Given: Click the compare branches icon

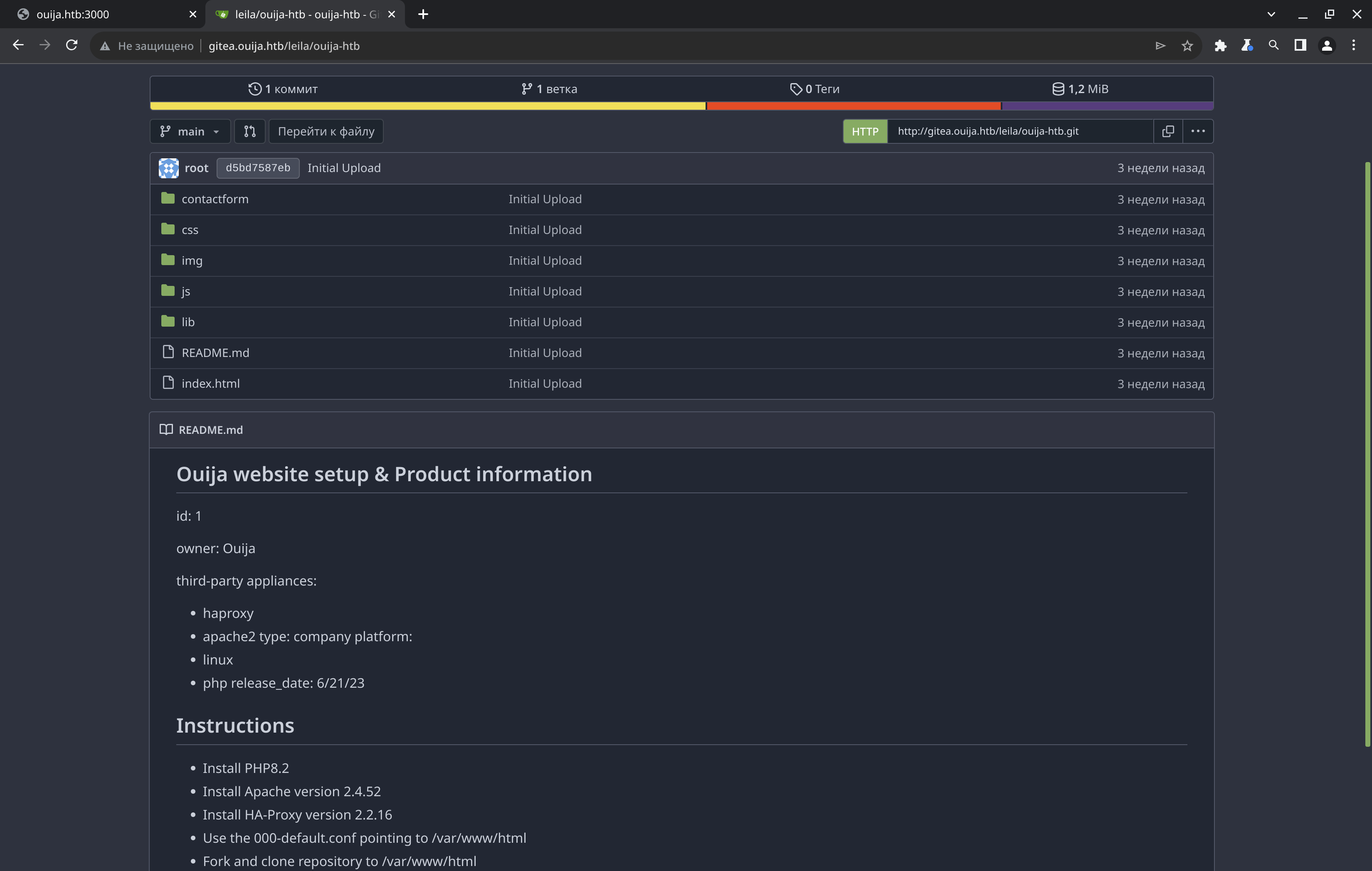Looking at the screenshot, I should coord(249,132).
